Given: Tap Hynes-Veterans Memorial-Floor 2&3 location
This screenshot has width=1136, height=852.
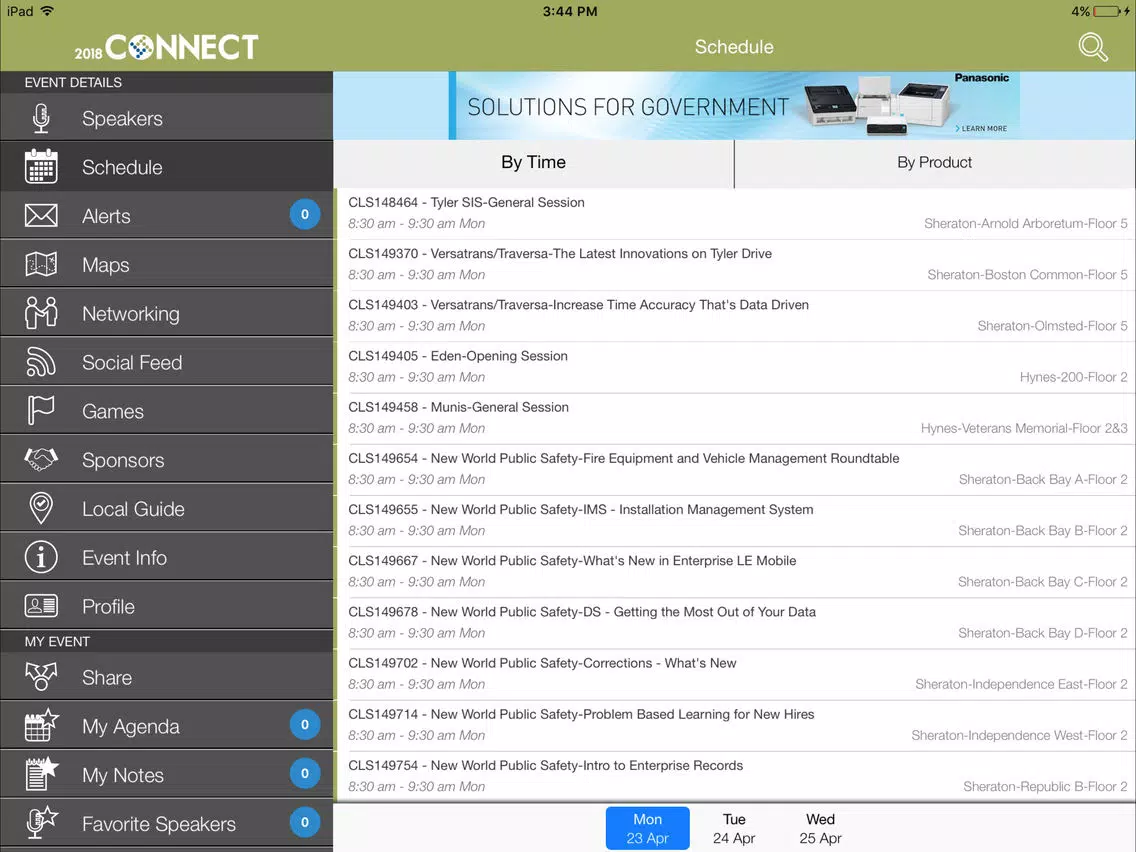Looking at the screenshot, I should tap(1024, 428).
